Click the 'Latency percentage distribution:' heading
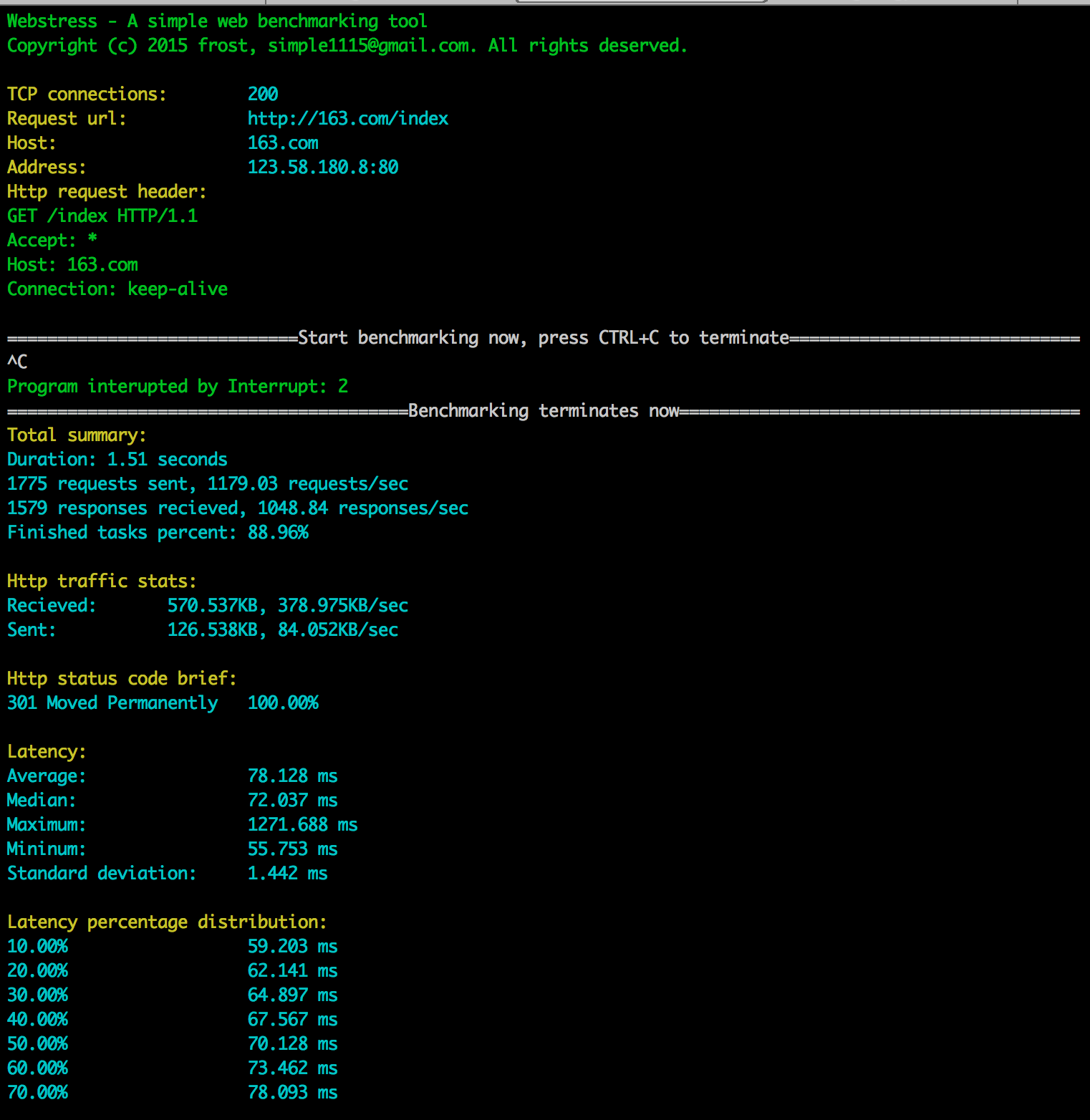The image size is (1090, 1120). [x=168, y=922]
